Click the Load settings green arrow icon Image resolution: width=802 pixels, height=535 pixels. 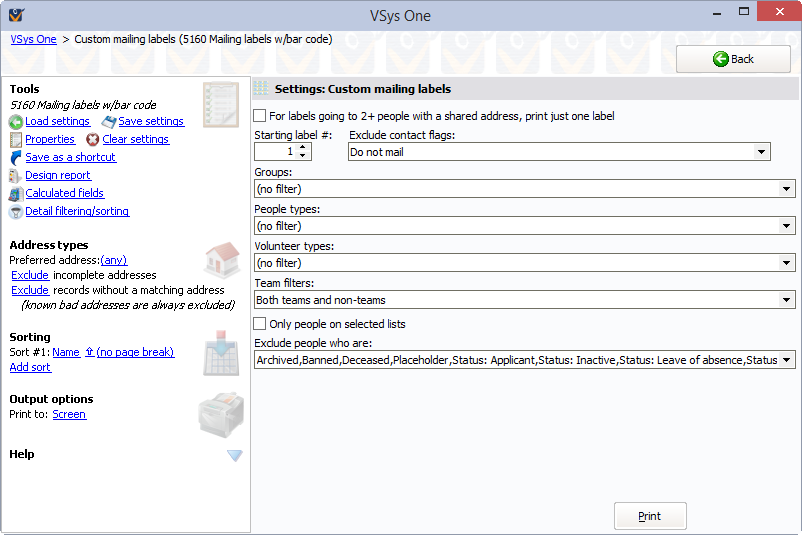[16, 122]
